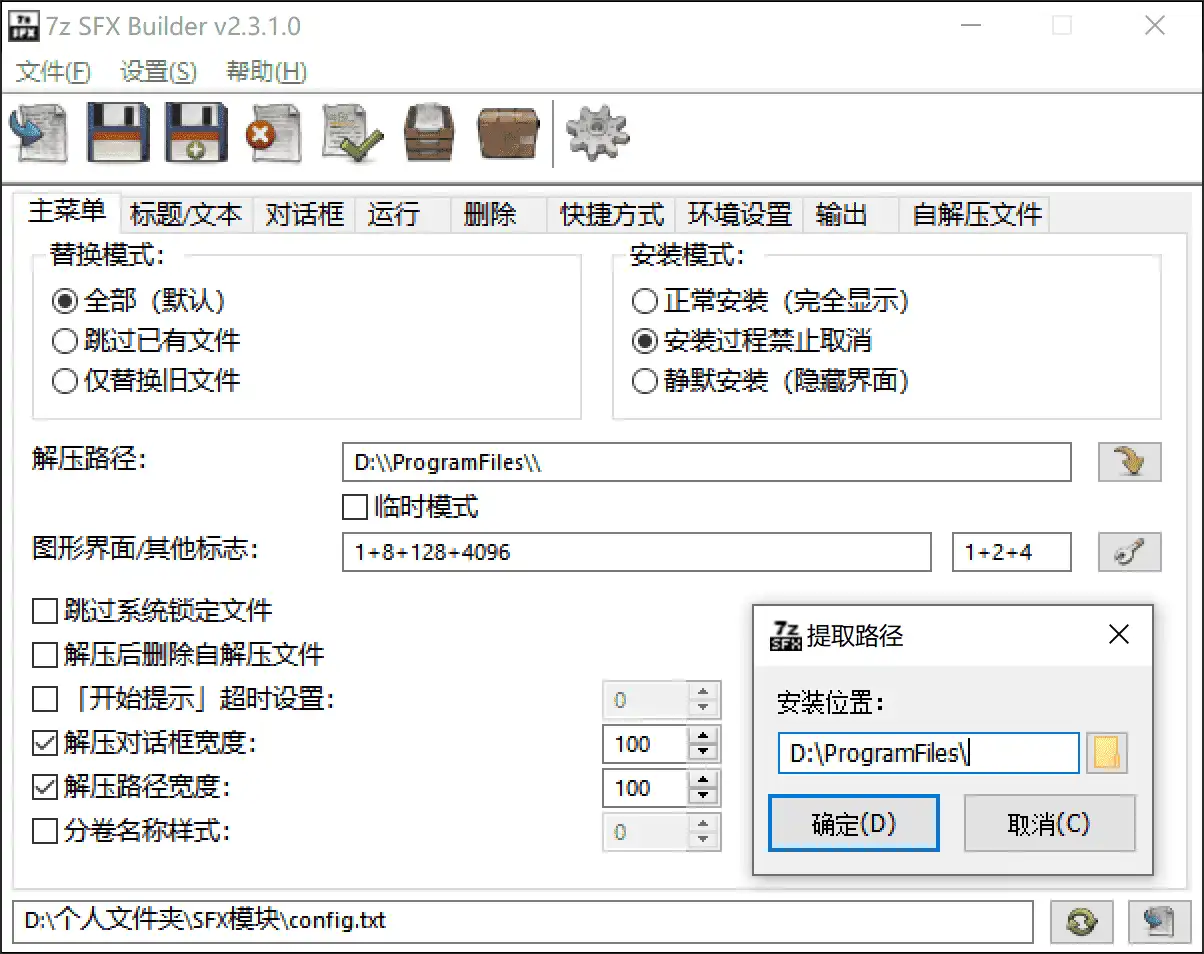Click the floppy disk with plus icon
This screenshot has height=954, width=1204.
196,132
